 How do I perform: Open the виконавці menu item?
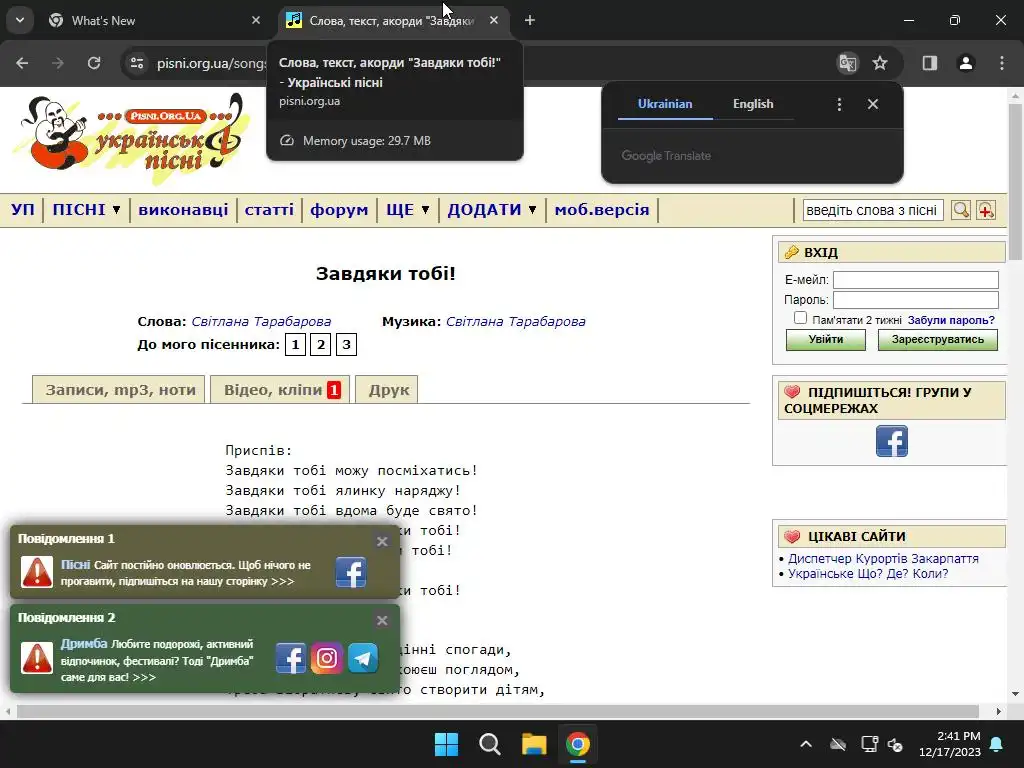pyautogui.click(x=183, y=210)
